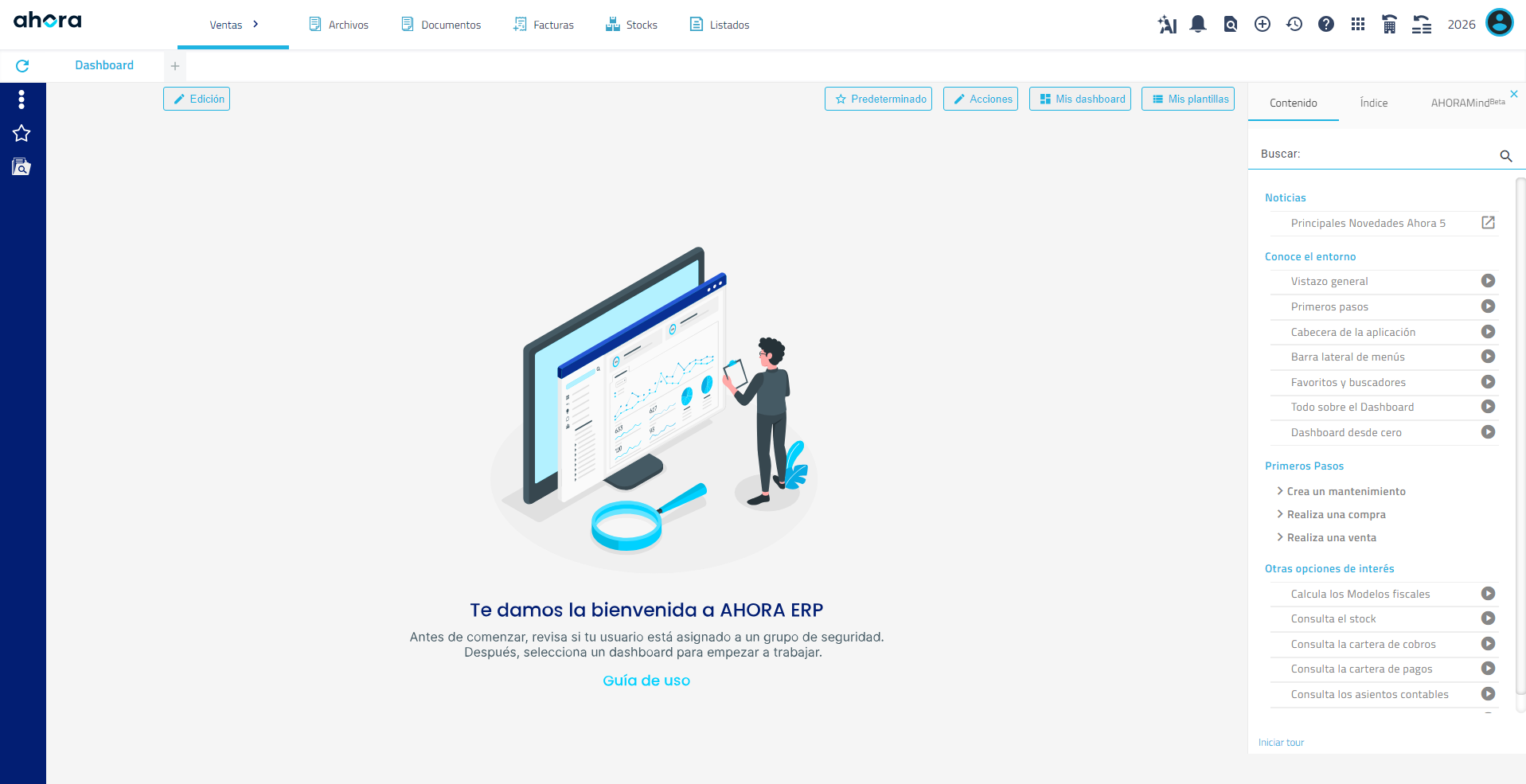
Task: Play the Calcula los Modelos fiscales video
Action: 1488,594
